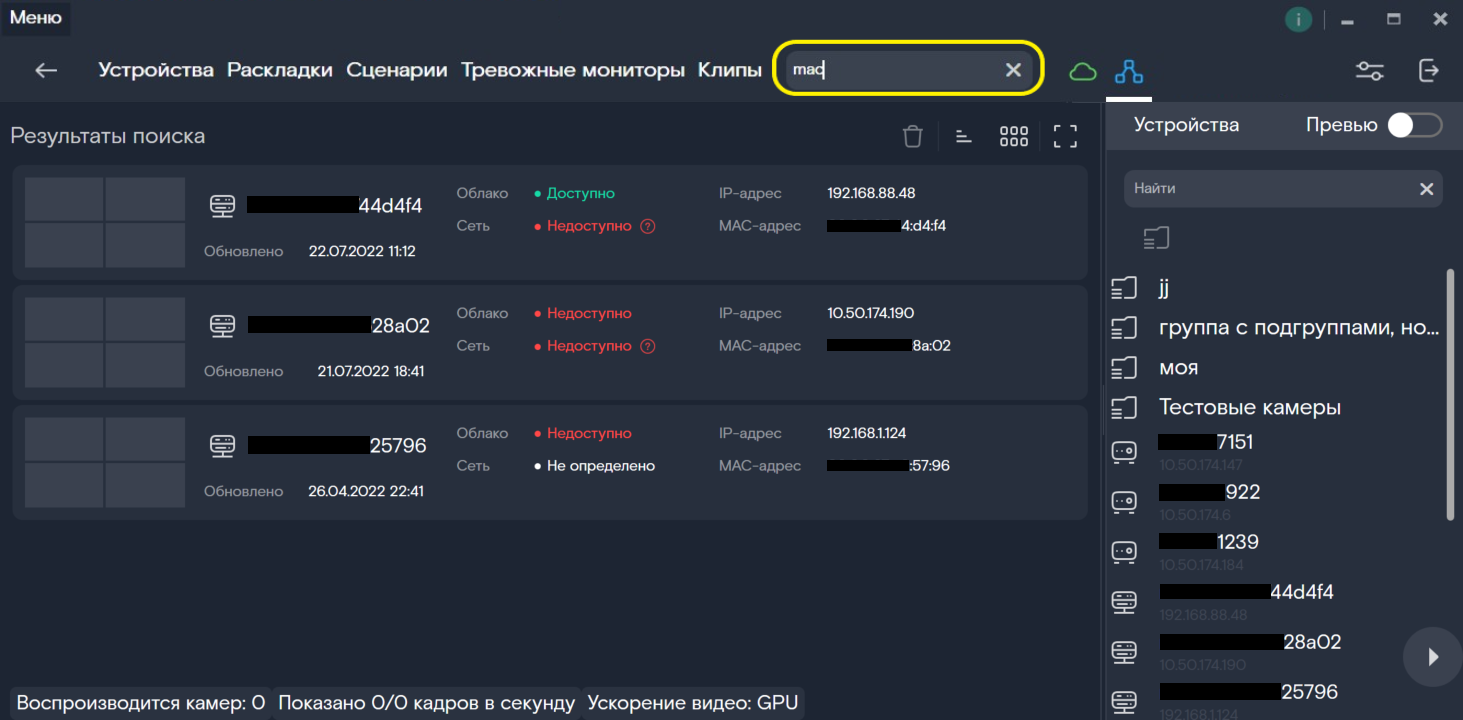Click the date 22.07.2022 11:12
The width and height of the screenshot is (1463, 720).
point(362,251)
